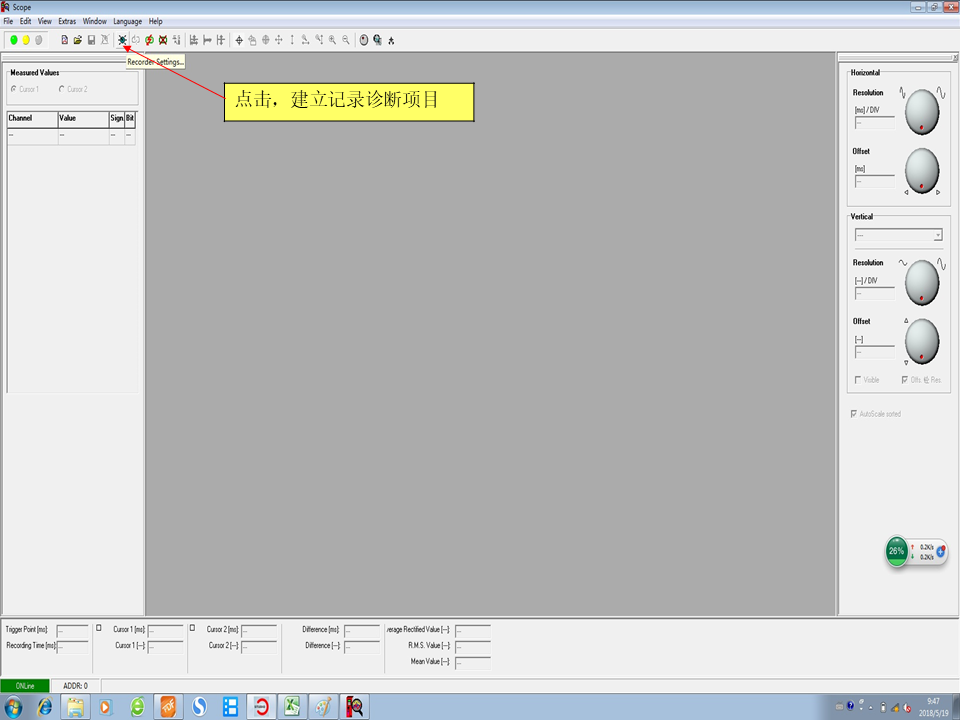Click the zoom in magnifier icon

332,40
